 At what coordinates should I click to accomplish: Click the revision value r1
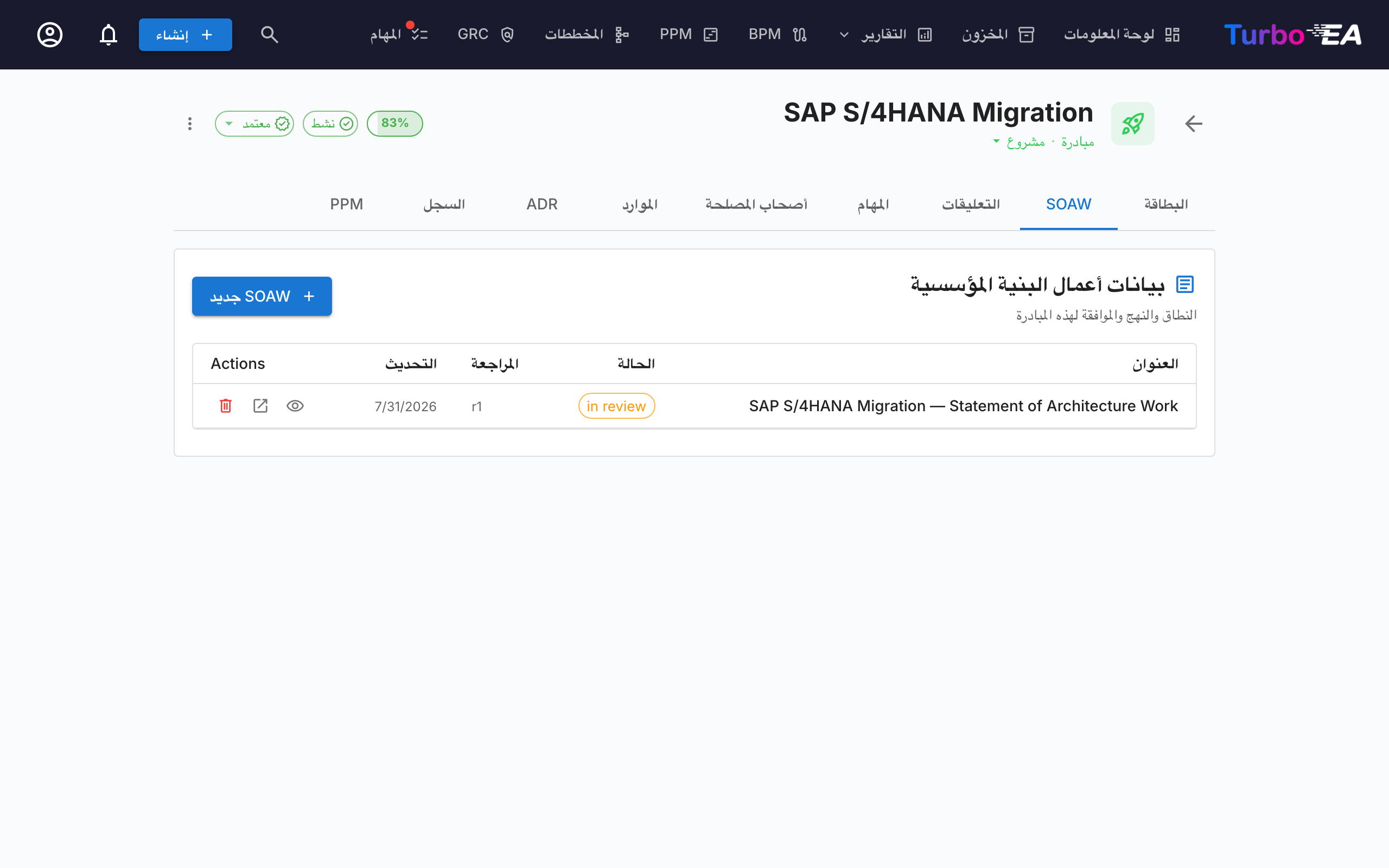476,406
